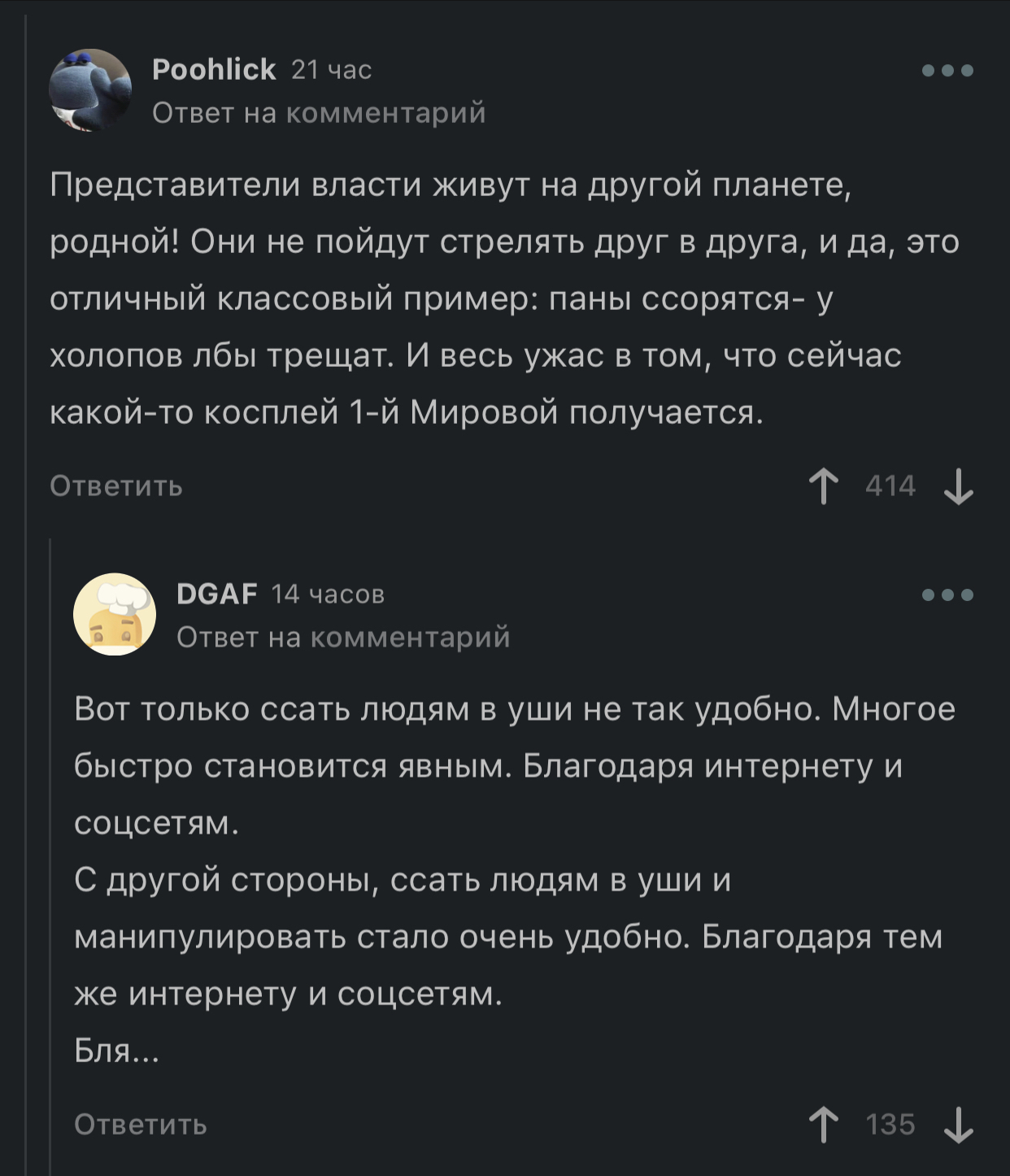Open Poohlick's profile avatar

[x=90, y=90]
